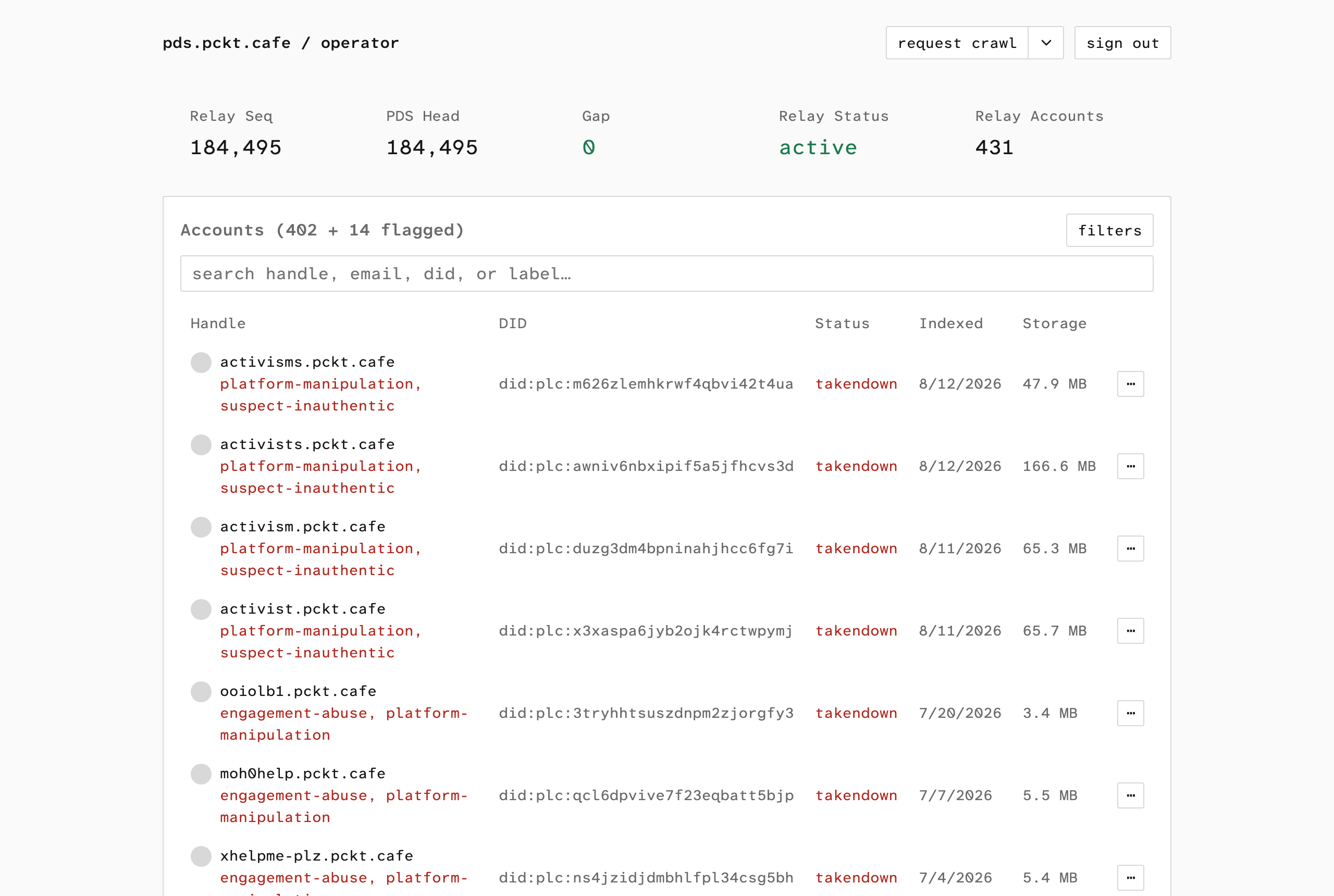This screenshot has width=1334, height=896.
Task: Click indexed date 7/20/2026
Action: tap(960, 713)
